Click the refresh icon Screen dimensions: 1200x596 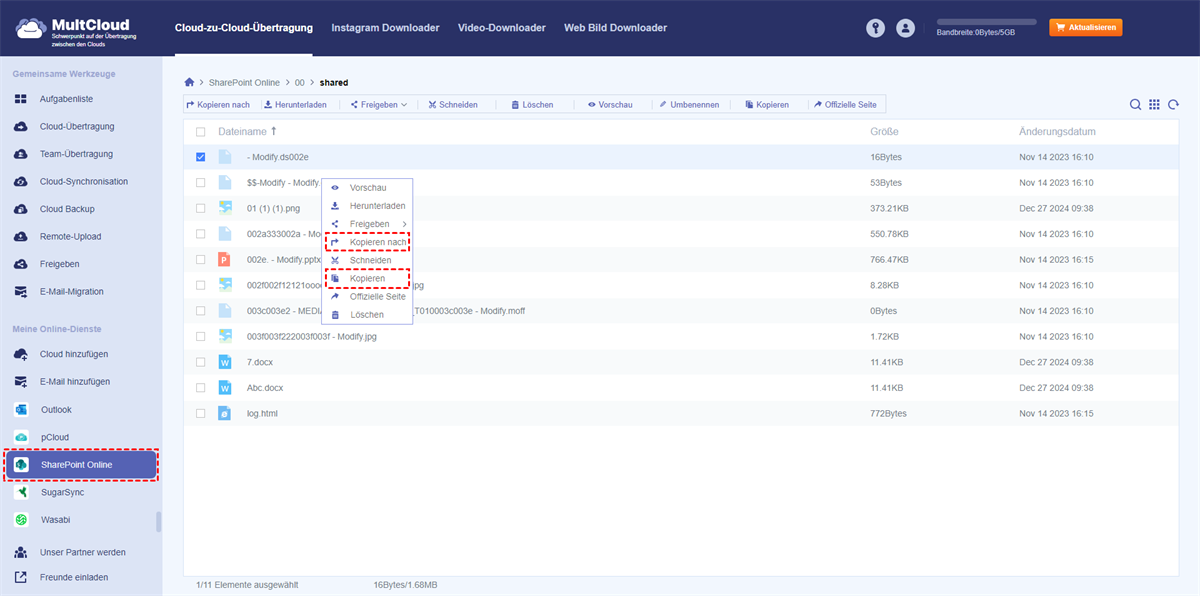tap(1173, 105)
